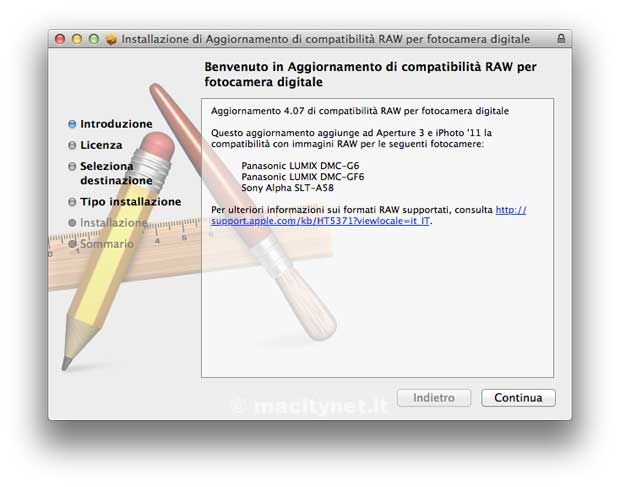
Task: Zoom the window with green button
Action: tap(94, 39)
